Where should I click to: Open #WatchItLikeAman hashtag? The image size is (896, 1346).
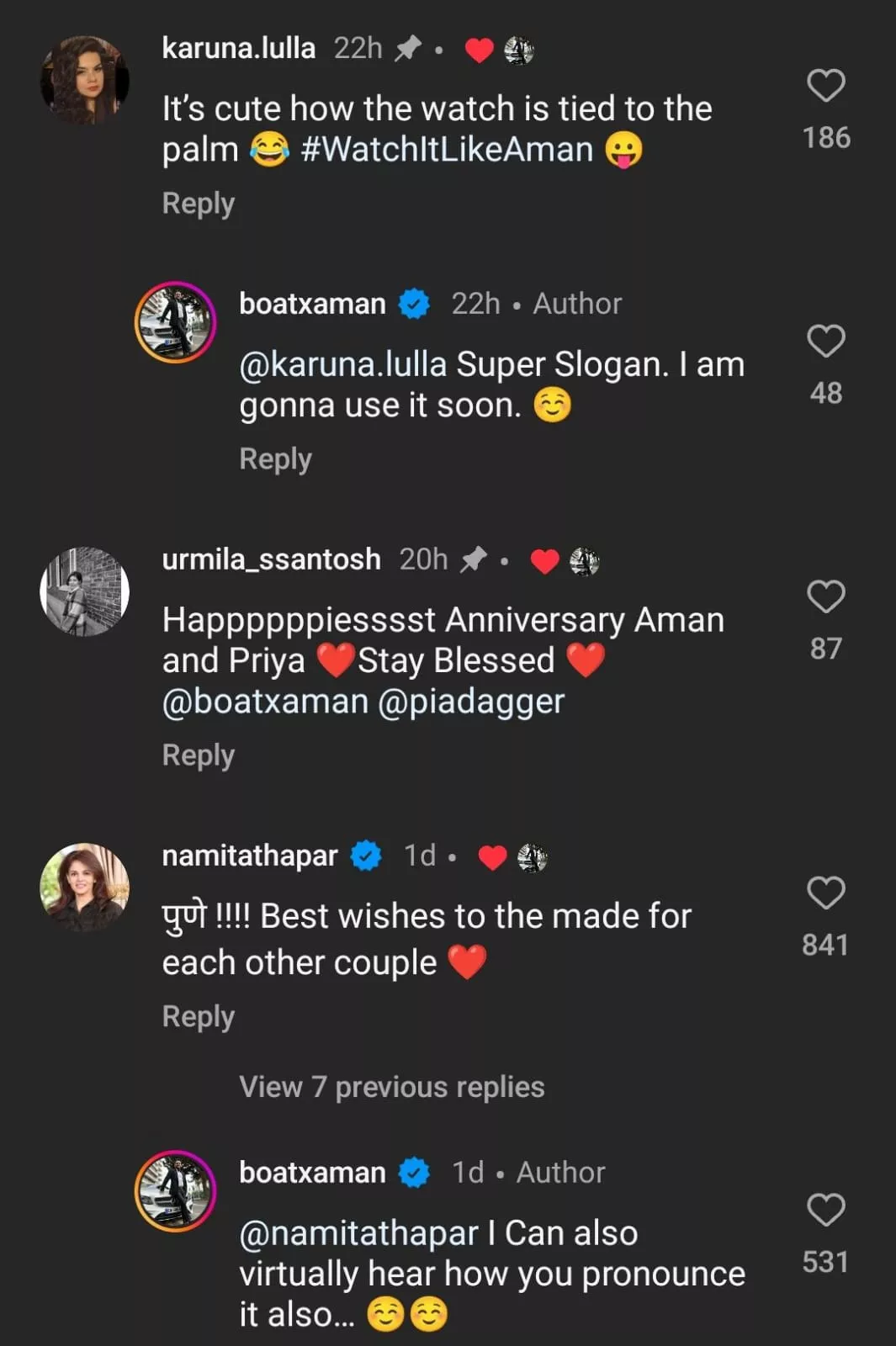pyautogui.click(x=447, y=150)
